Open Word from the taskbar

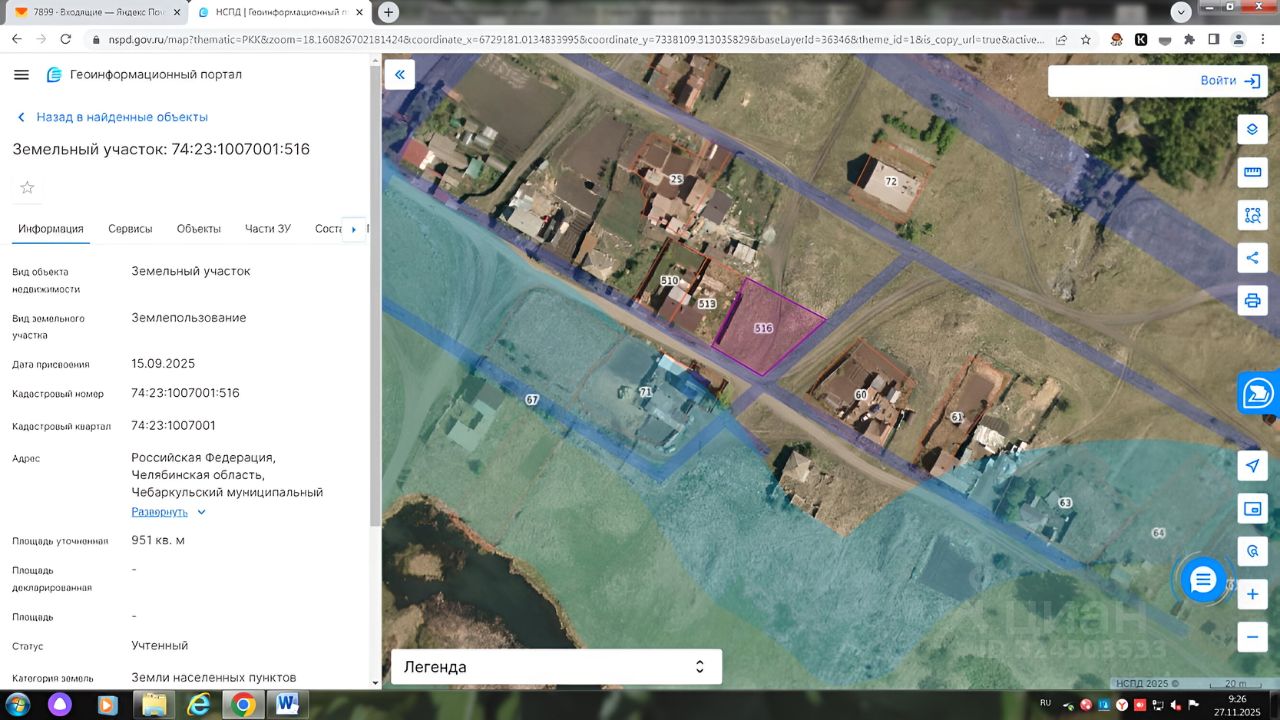(x=287, y=705)
